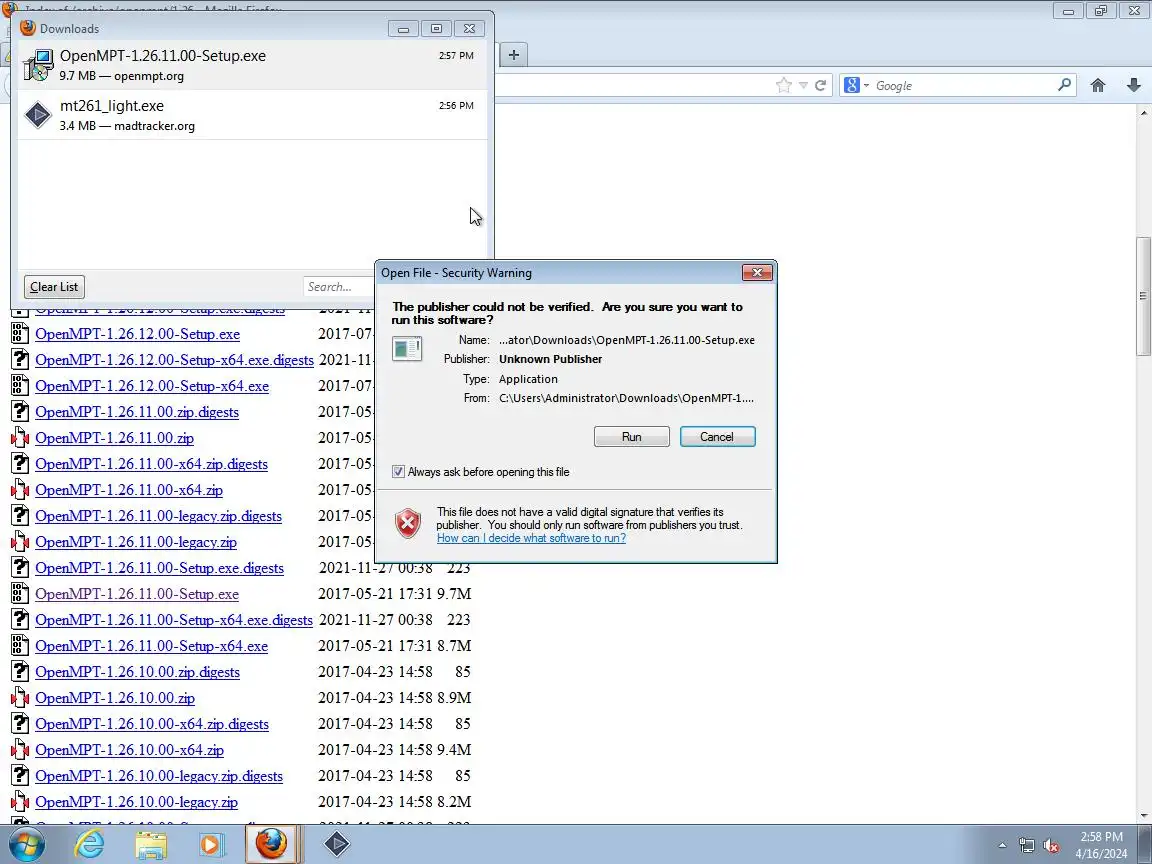The height and width of the screenshot is (864, 1152).
Task: Download OpenMPT-1.26.11.00.zip
Action: pyautogui.click(x=115, y=438)
